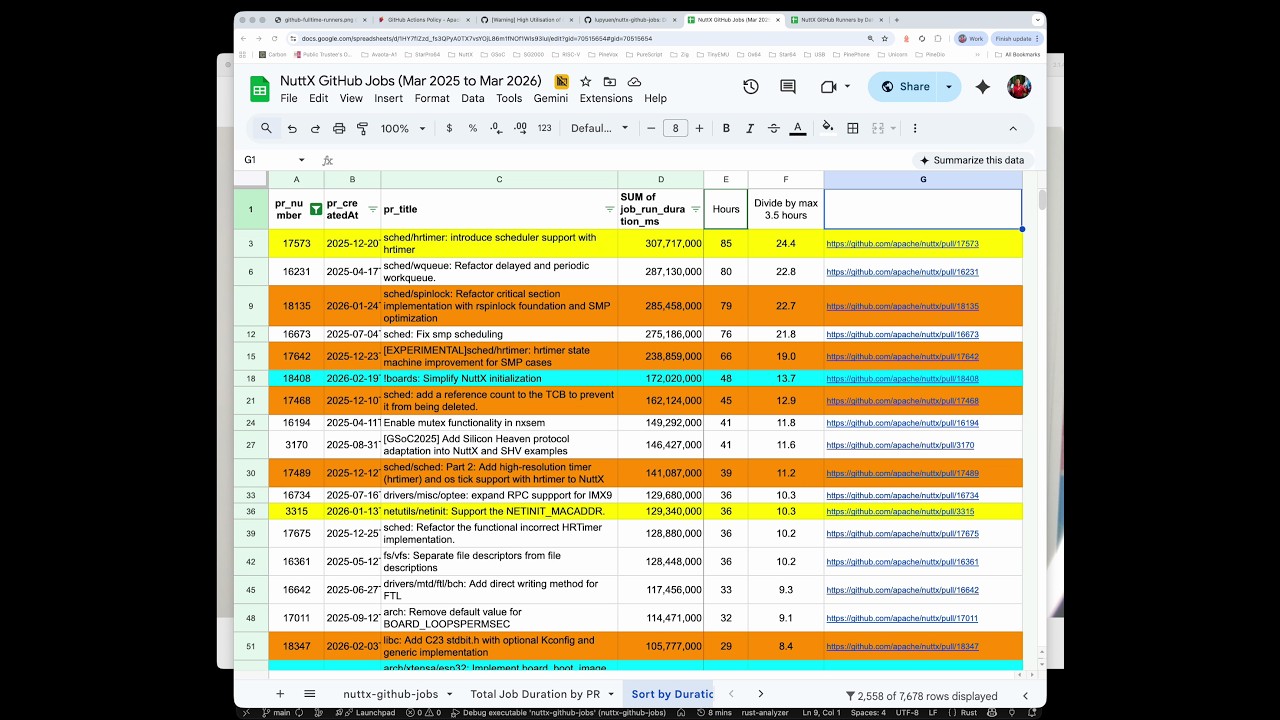The height and width of the screenshot is (720, 1280).
Task: Edit the font size field
Action: point(676,128)
